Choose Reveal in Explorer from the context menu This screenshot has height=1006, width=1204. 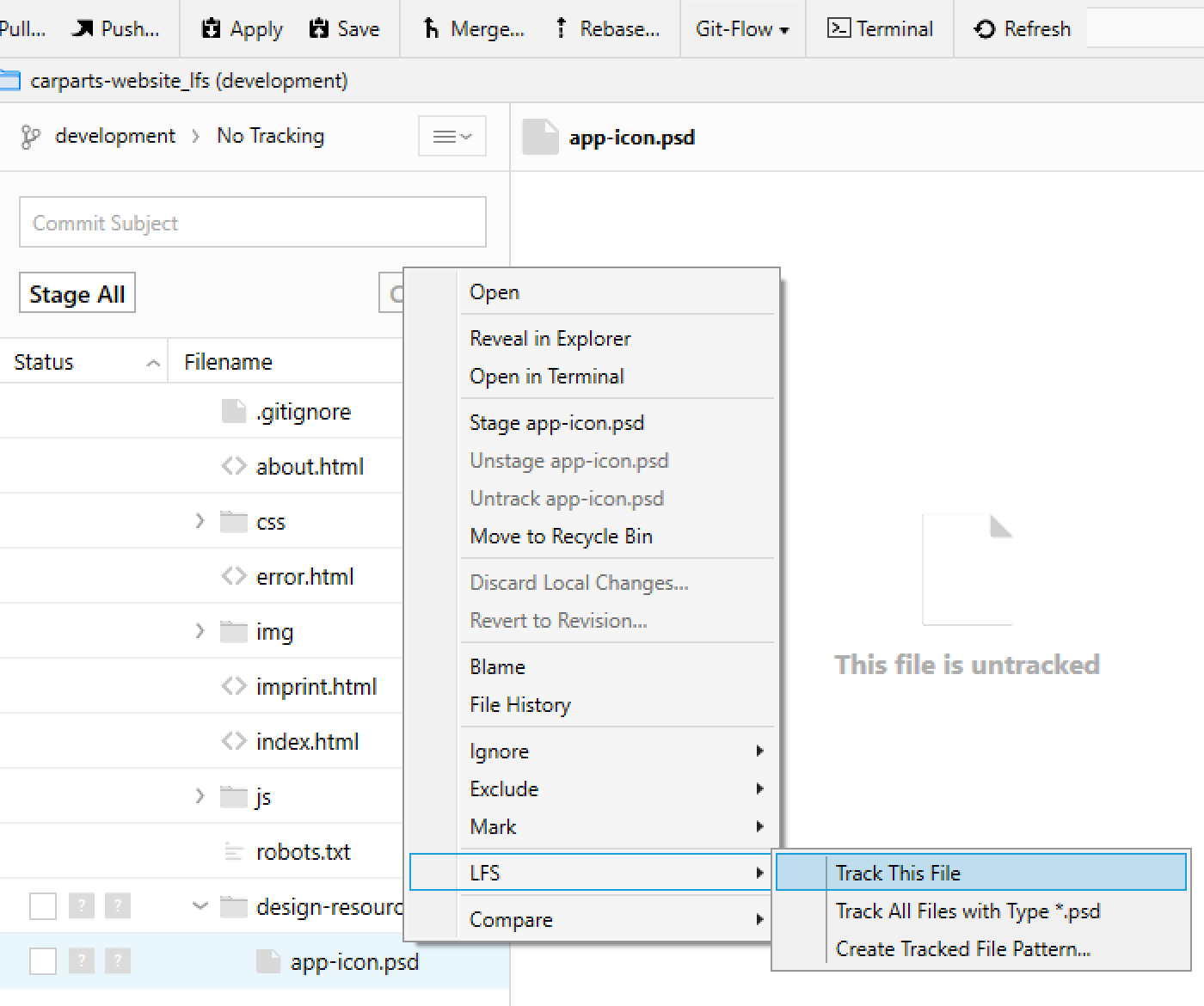[x=550, y=338]
